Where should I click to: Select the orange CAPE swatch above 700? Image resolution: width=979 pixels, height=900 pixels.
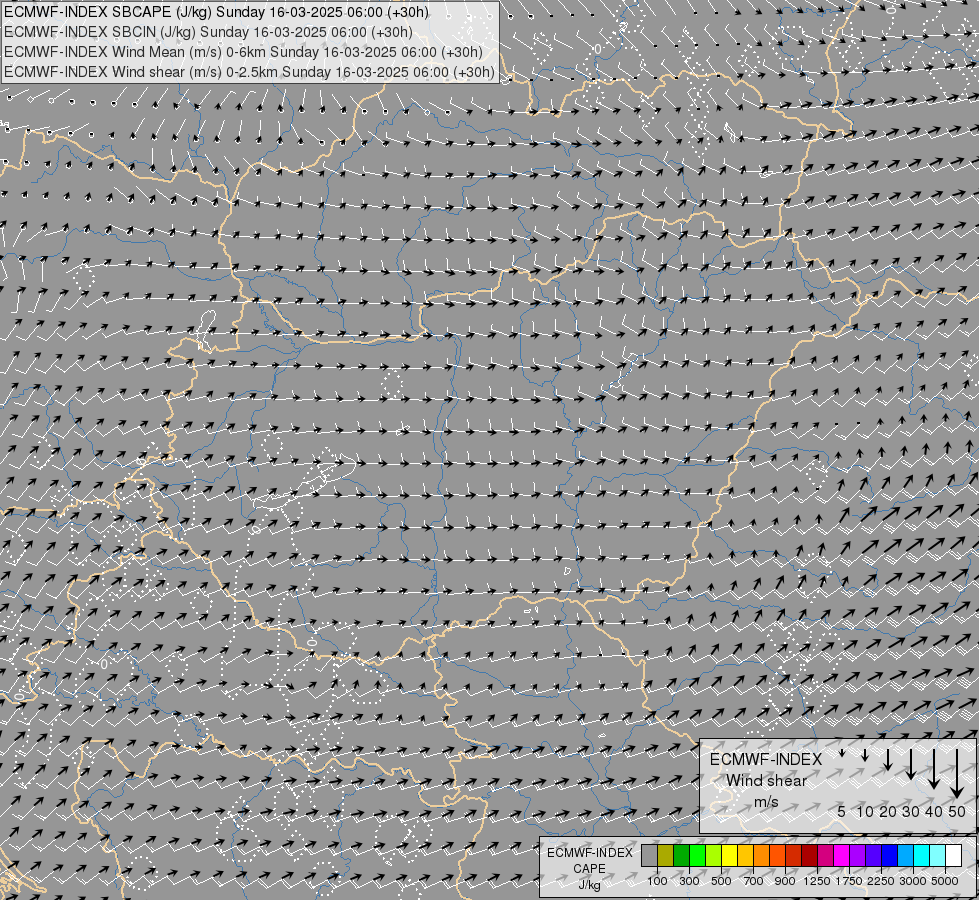(x=762, y=855)
